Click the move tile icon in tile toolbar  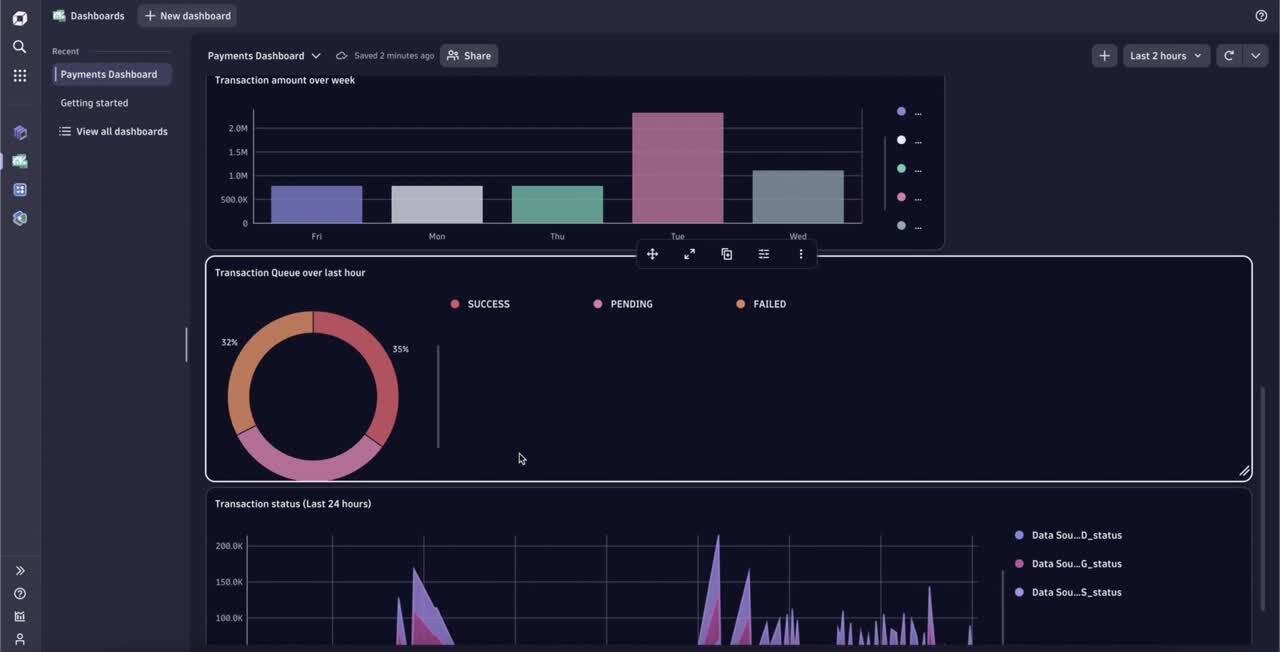click(x=652, y=254)
